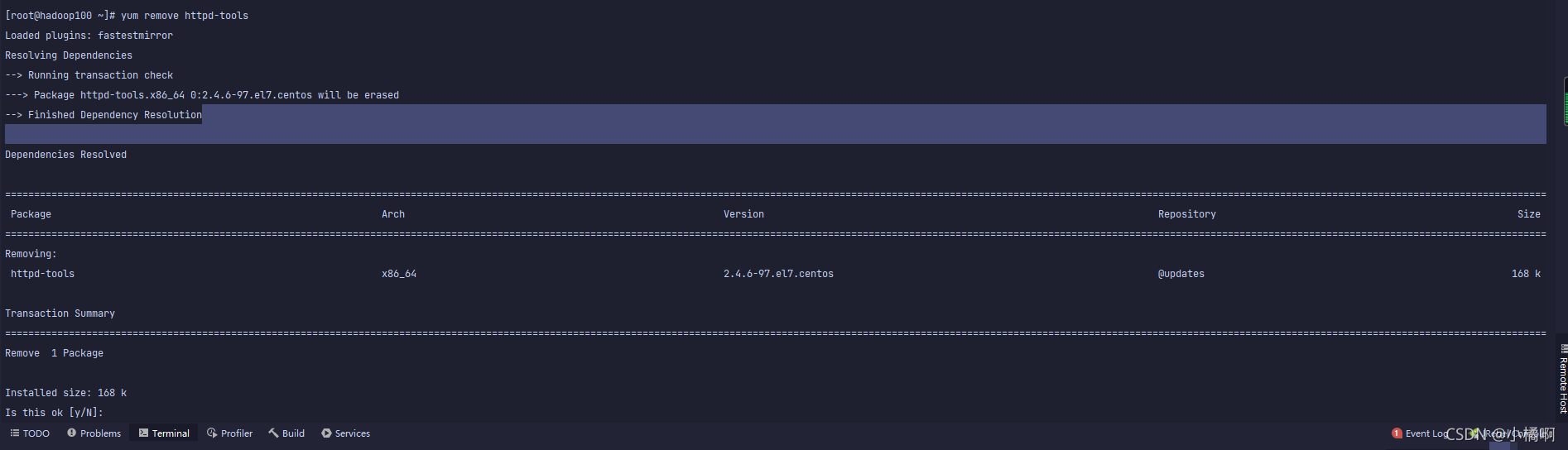Click the 'yum remove httpd-tools' command line

127,16
